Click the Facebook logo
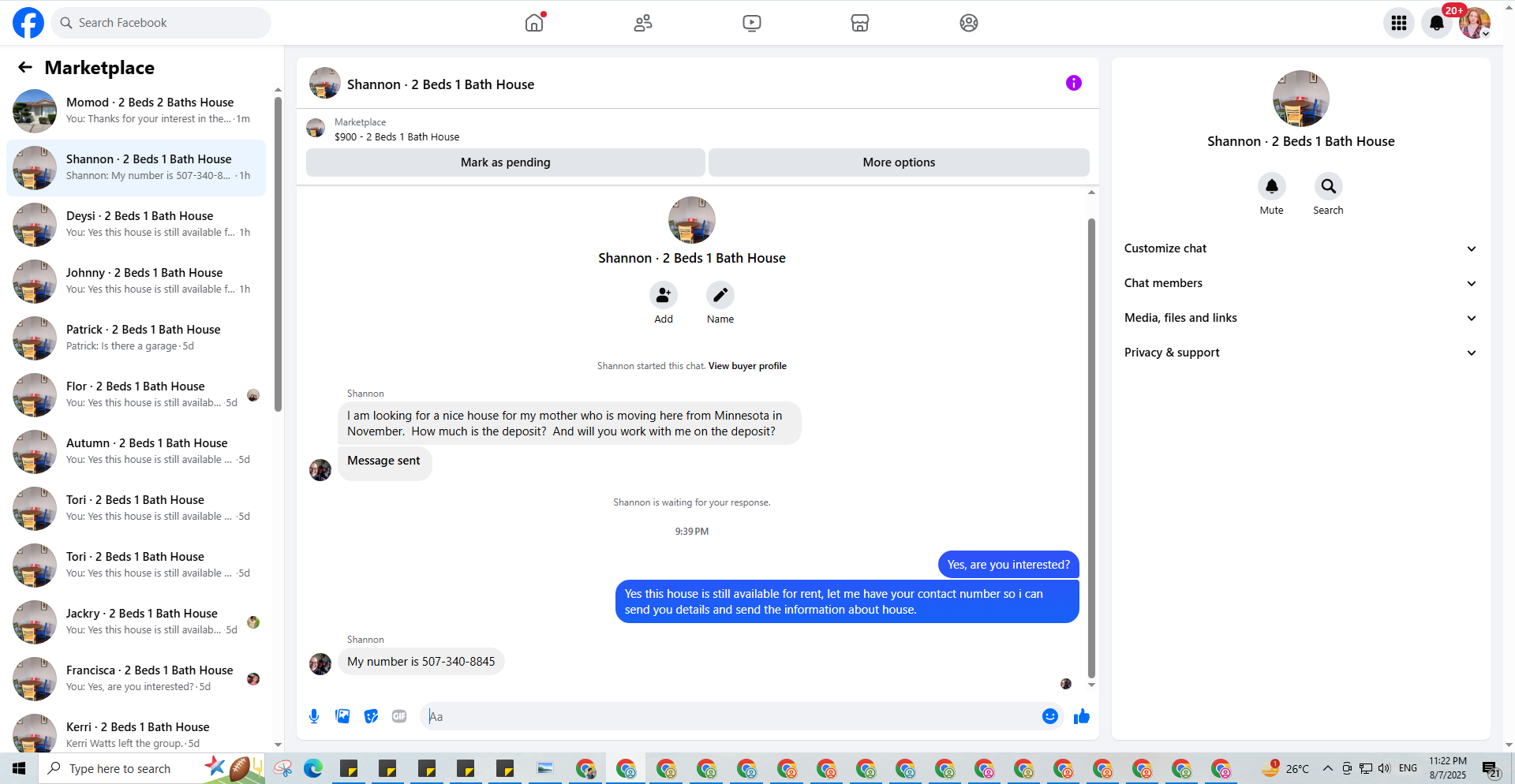Viewport: 1515px width, 784px height. (28, 23)
